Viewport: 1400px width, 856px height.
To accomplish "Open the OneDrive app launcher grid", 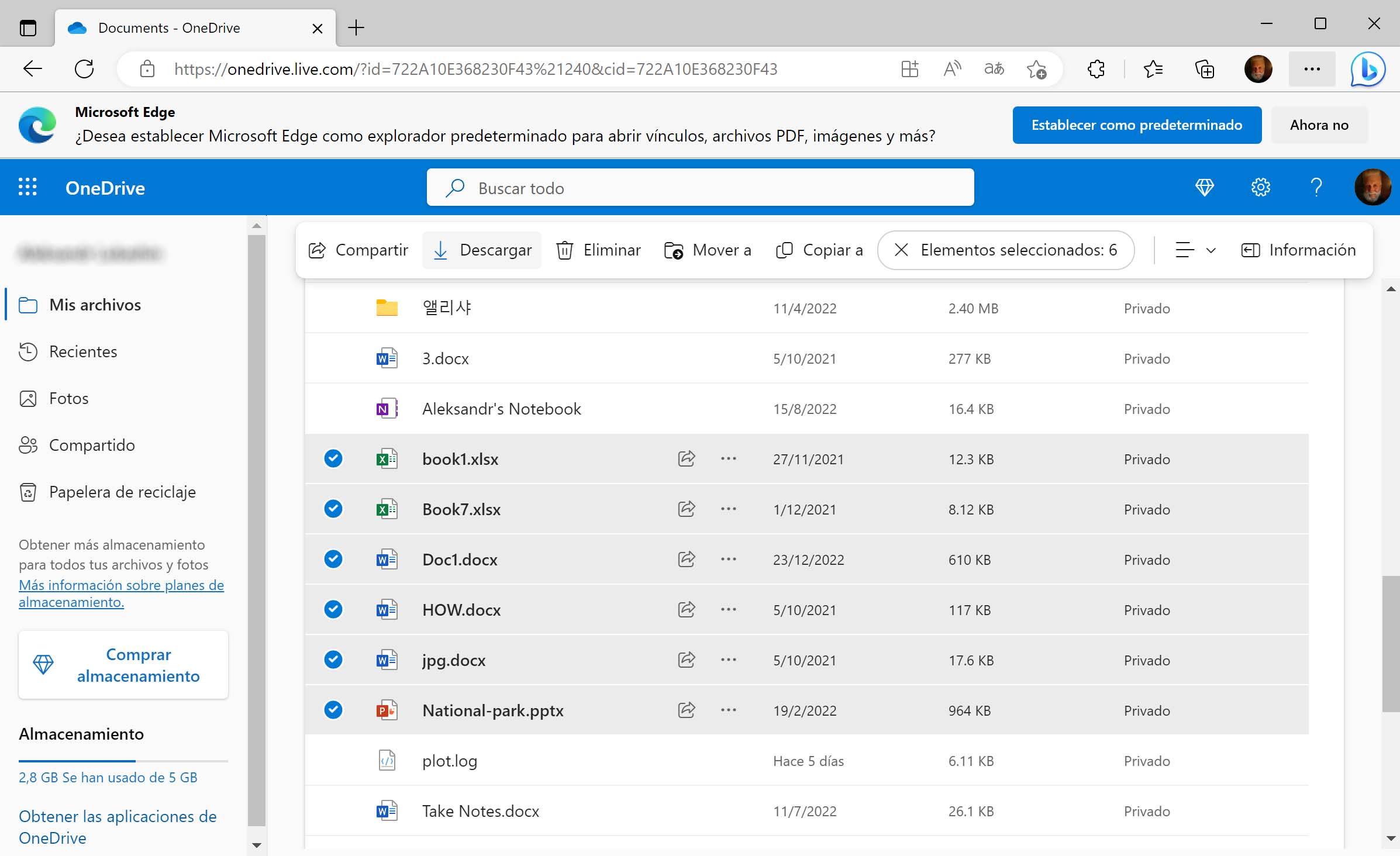I will point(27,188).
